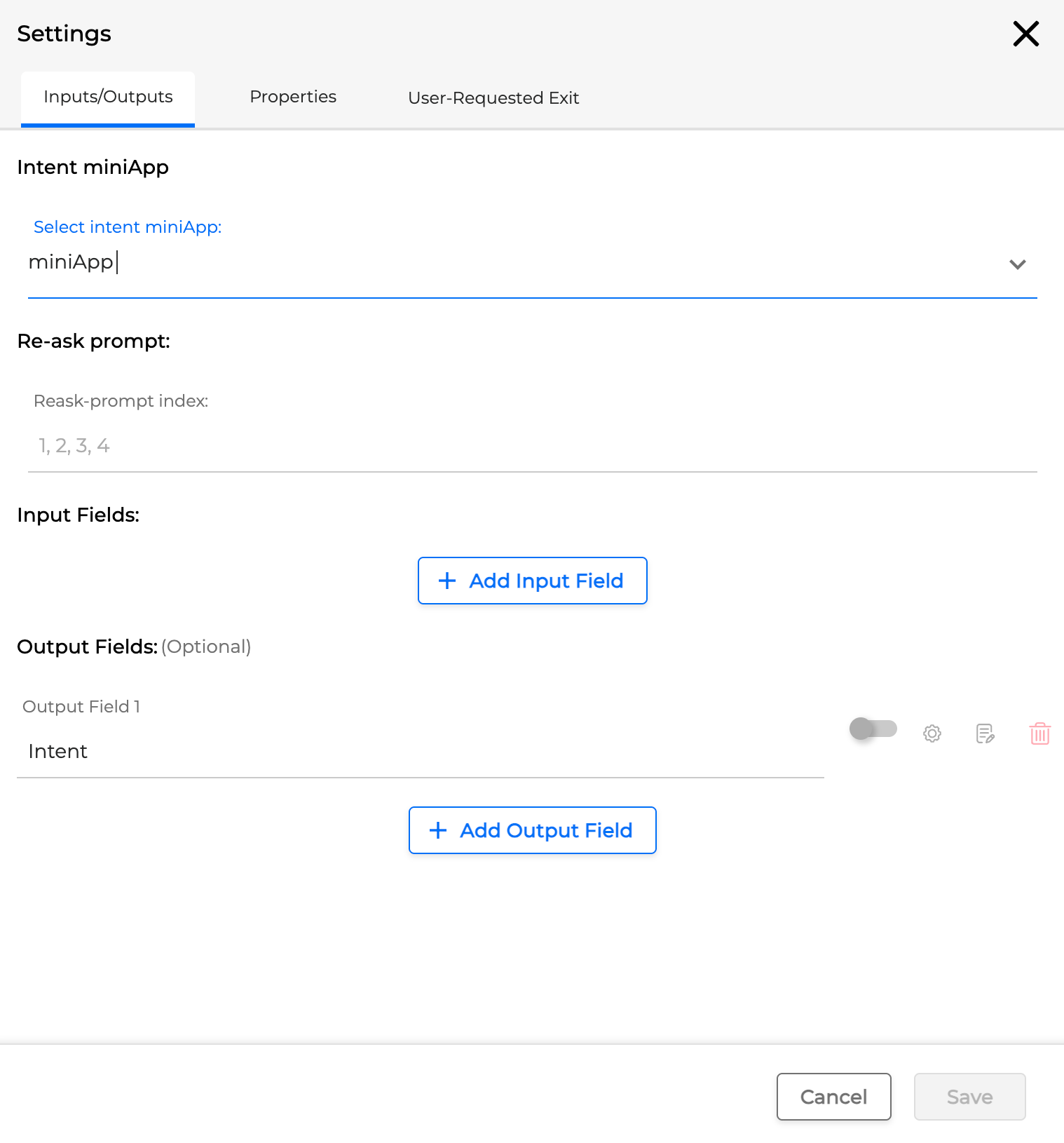Click Cancel to discard changes
The height and width of the screenshot is (1143, 1064).
(833, 1097)
